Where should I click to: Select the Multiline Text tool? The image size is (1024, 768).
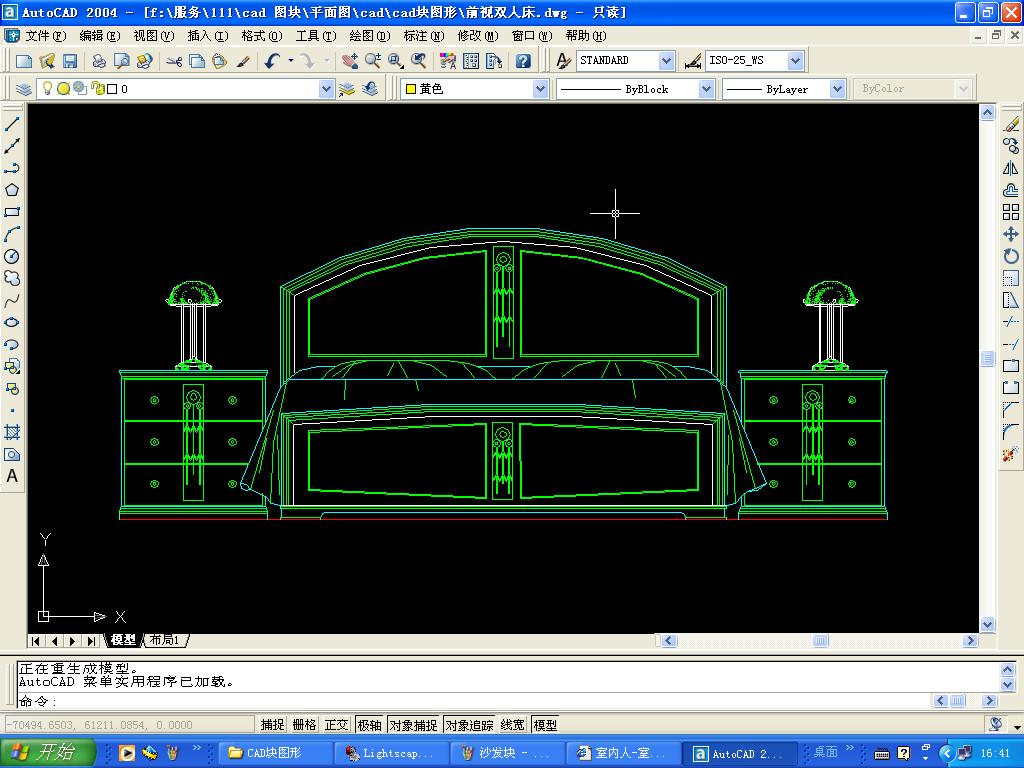coord(12,476)
